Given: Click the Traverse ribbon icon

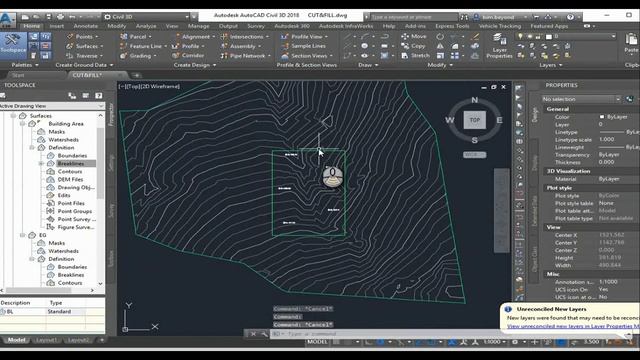Looking at the screenshot, I should pos(70,56).
